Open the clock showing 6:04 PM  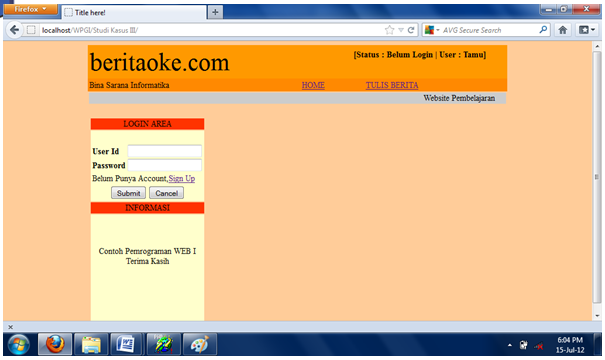point(570,345)
